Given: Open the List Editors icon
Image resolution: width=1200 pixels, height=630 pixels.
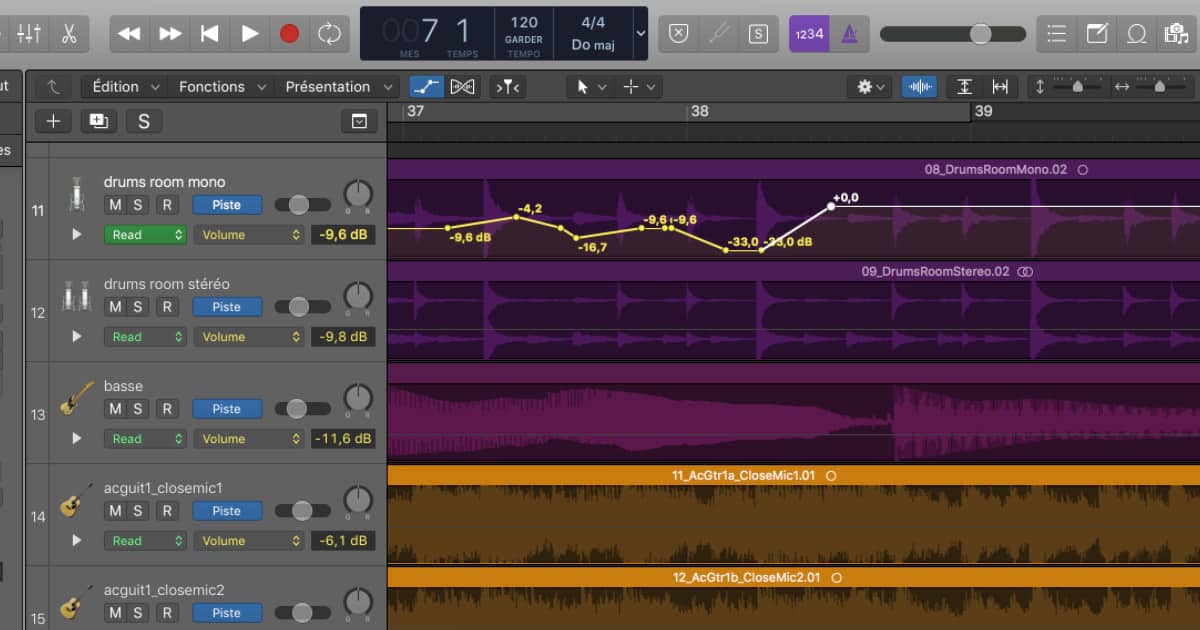Looking at the screenshot, I should click(1057, 34).
